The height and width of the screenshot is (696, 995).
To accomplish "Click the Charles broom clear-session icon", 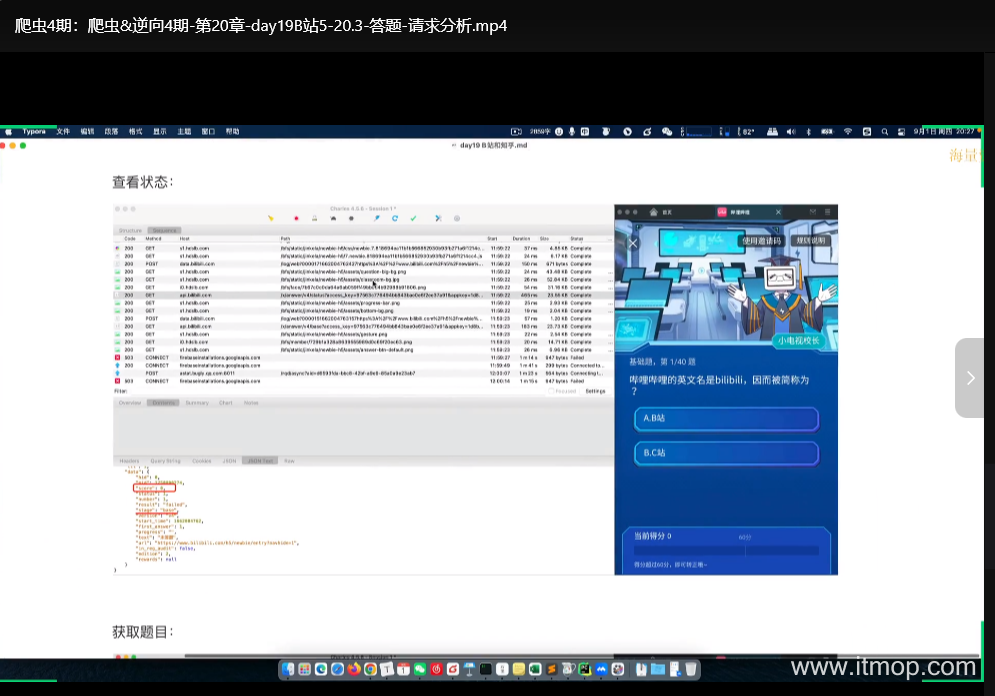I will [x=270, y=218].
